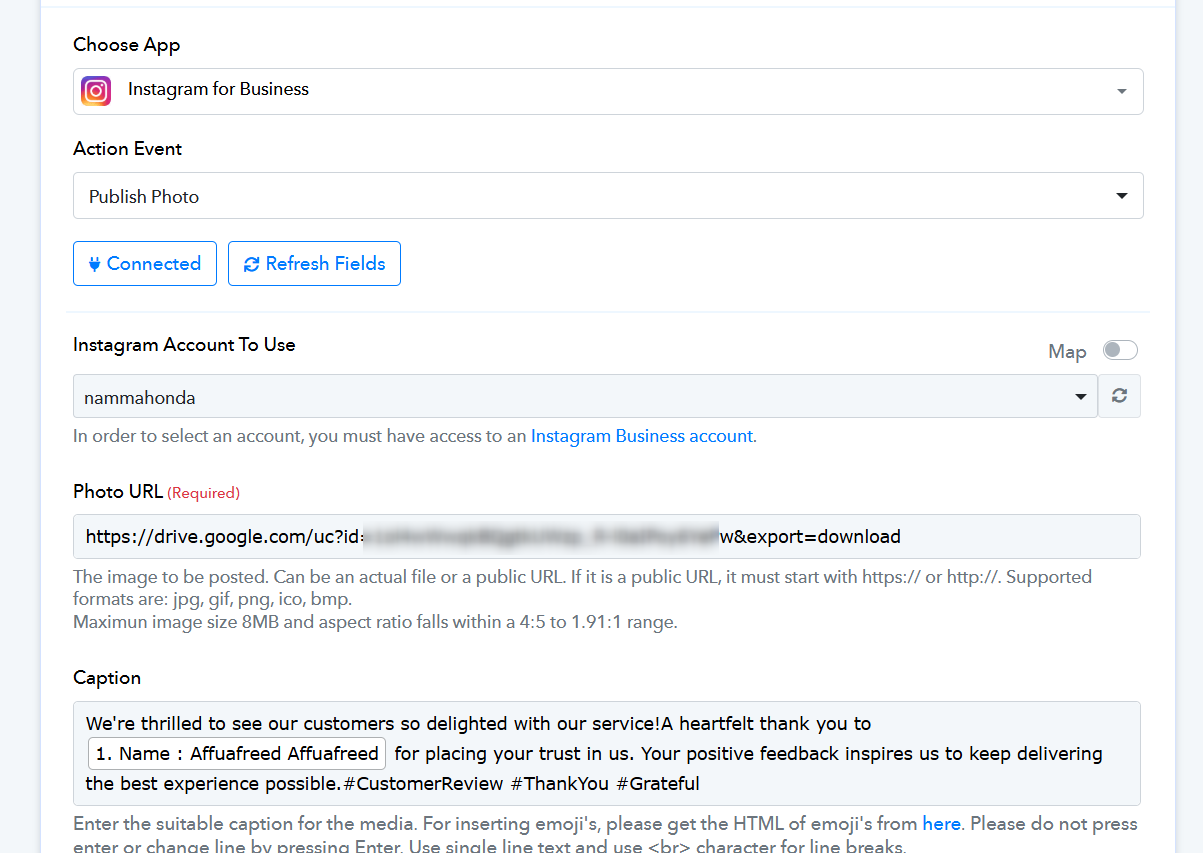Open the nammahonda account dropdown
The image size is (1203, 853).
tap(585, 396)
